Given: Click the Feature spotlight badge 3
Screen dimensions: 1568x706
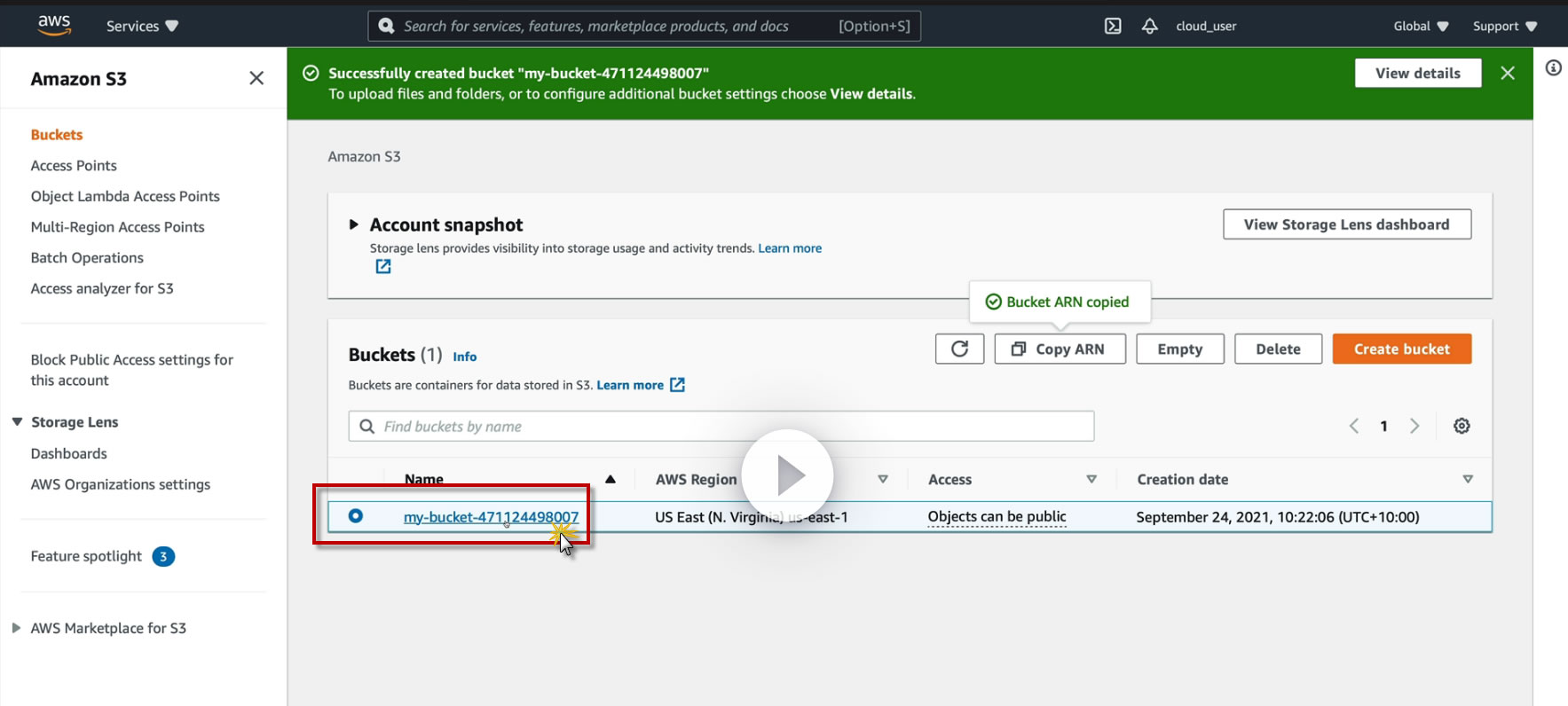Looking at the screenshot, I should [163, 556].
